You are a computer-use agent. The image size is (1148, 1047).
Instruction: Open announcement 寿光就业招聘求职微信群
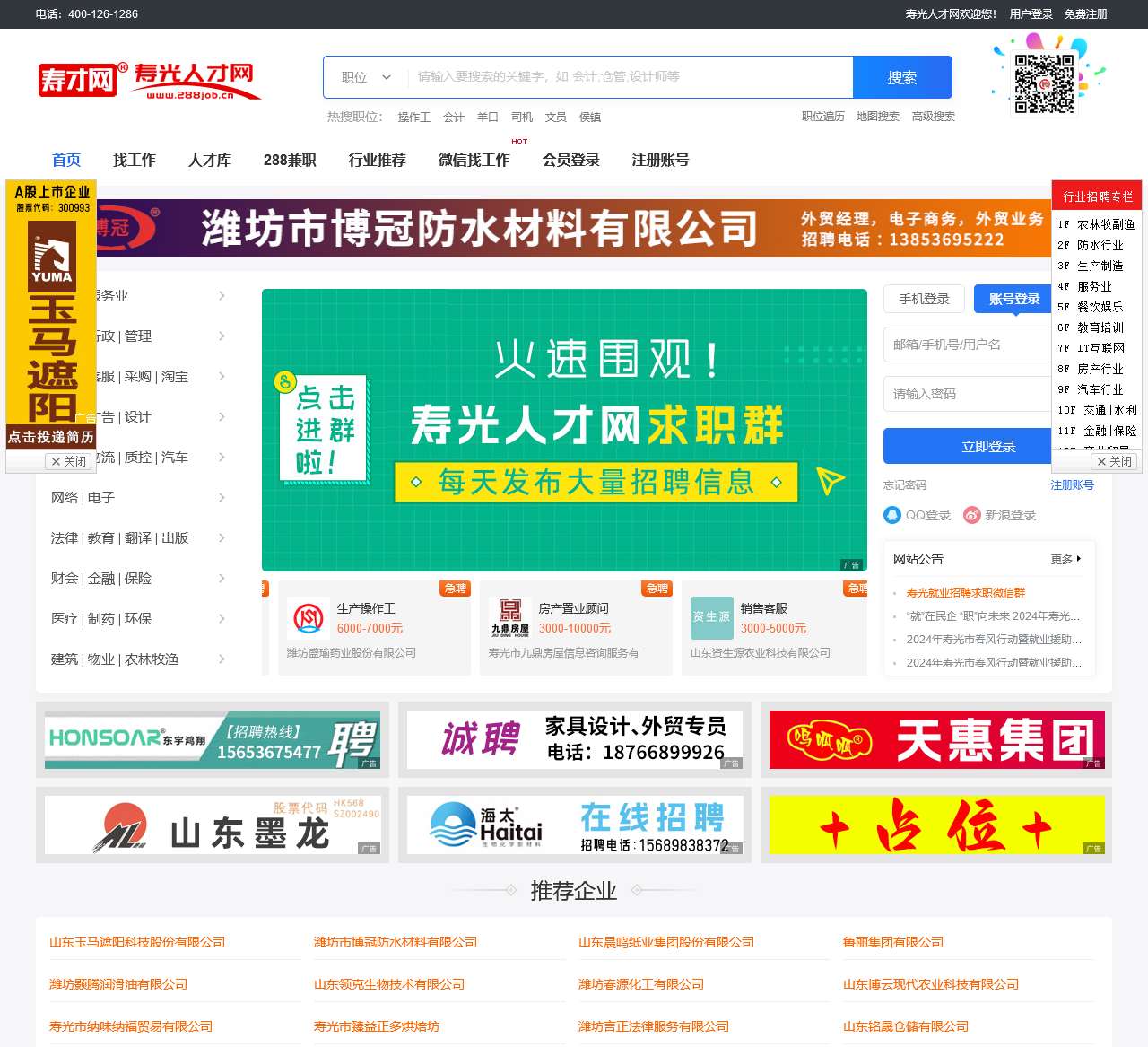[x=966, y=593]
